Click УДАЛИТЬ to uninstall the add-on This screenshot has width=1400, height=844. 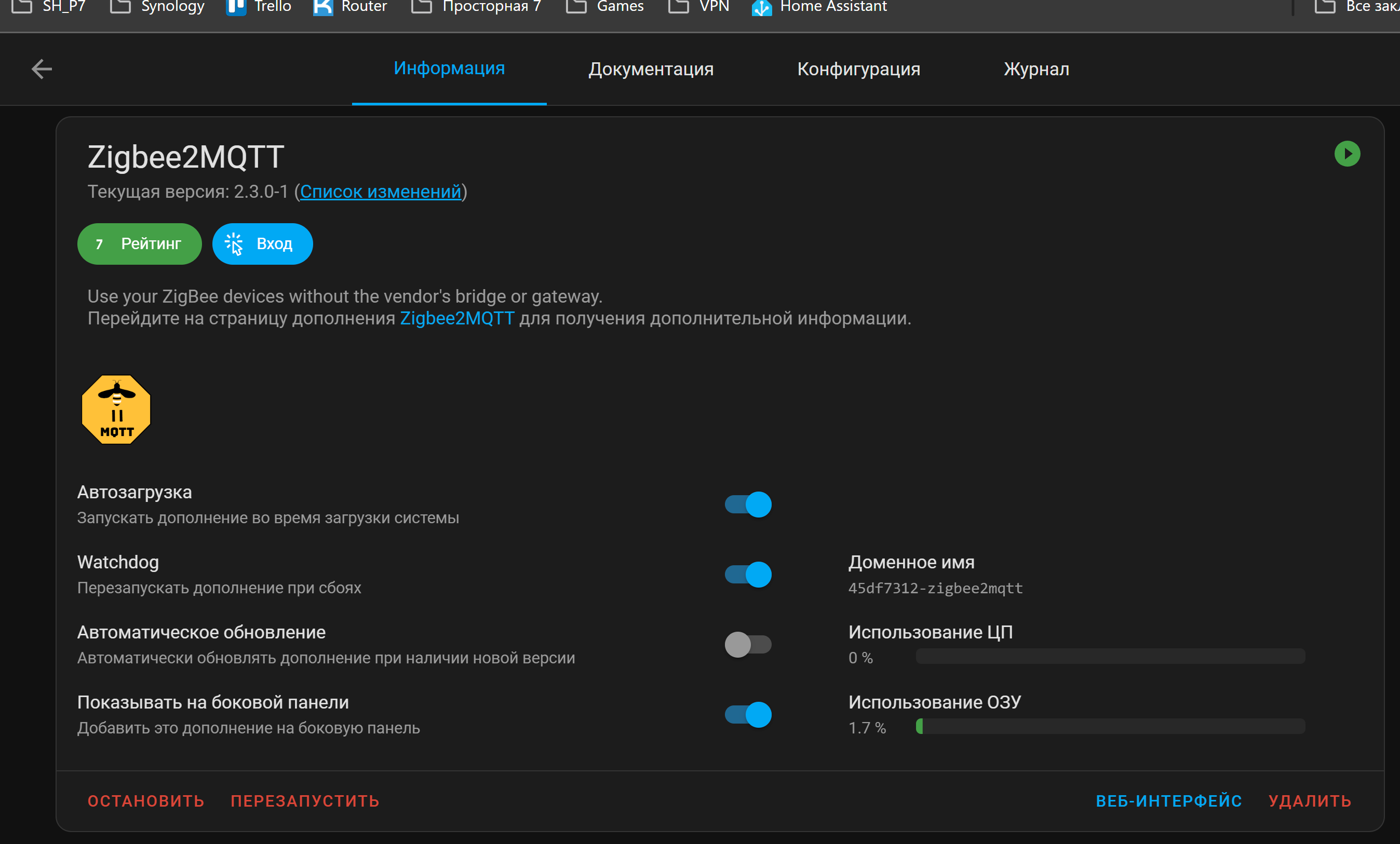coord(1310,801)
